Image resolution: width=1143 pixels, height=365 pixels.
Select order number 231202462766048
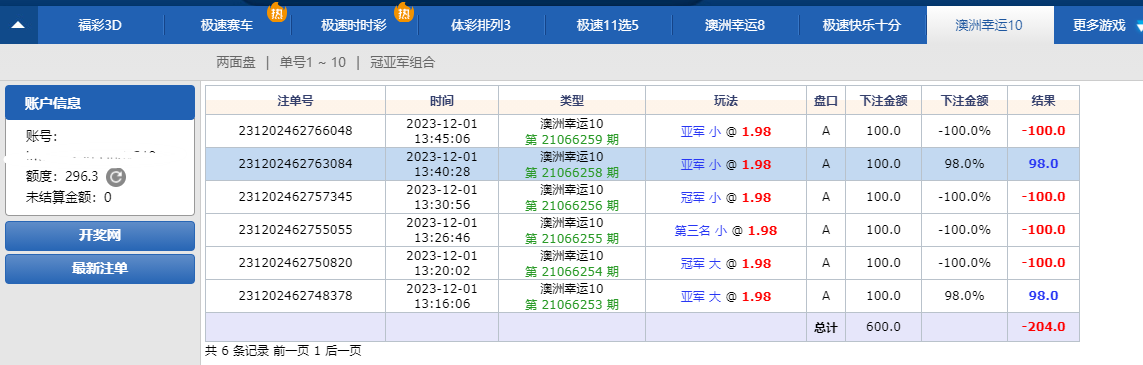[295, 131]
